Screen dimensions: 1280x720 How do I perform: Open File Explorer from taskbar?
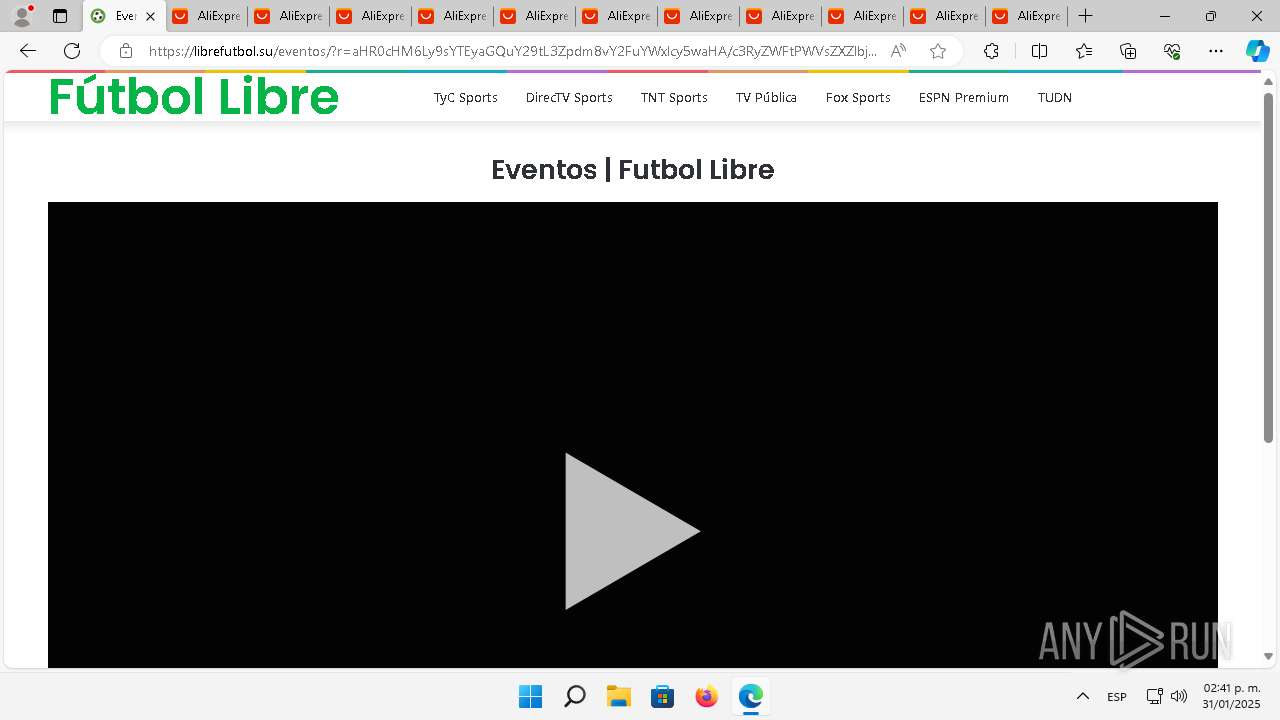click(x=619, y=696)
